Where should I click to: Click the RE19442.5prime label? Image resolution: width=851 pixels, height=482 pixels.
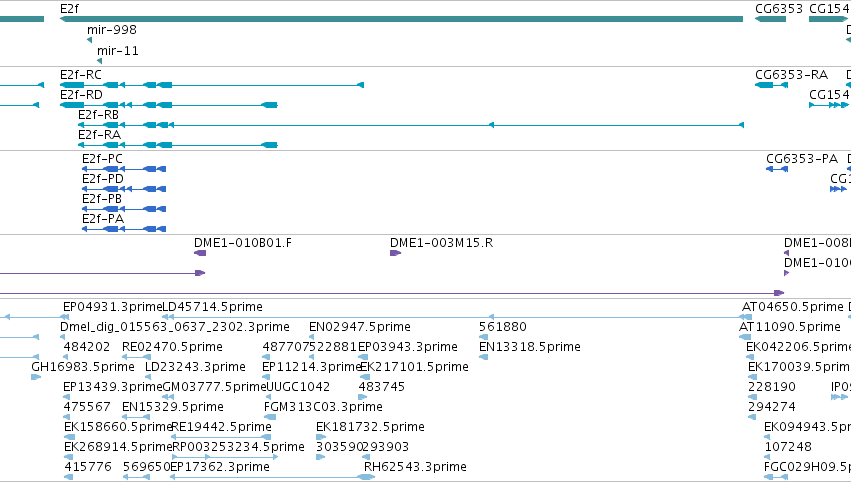(x=221, y=428)
